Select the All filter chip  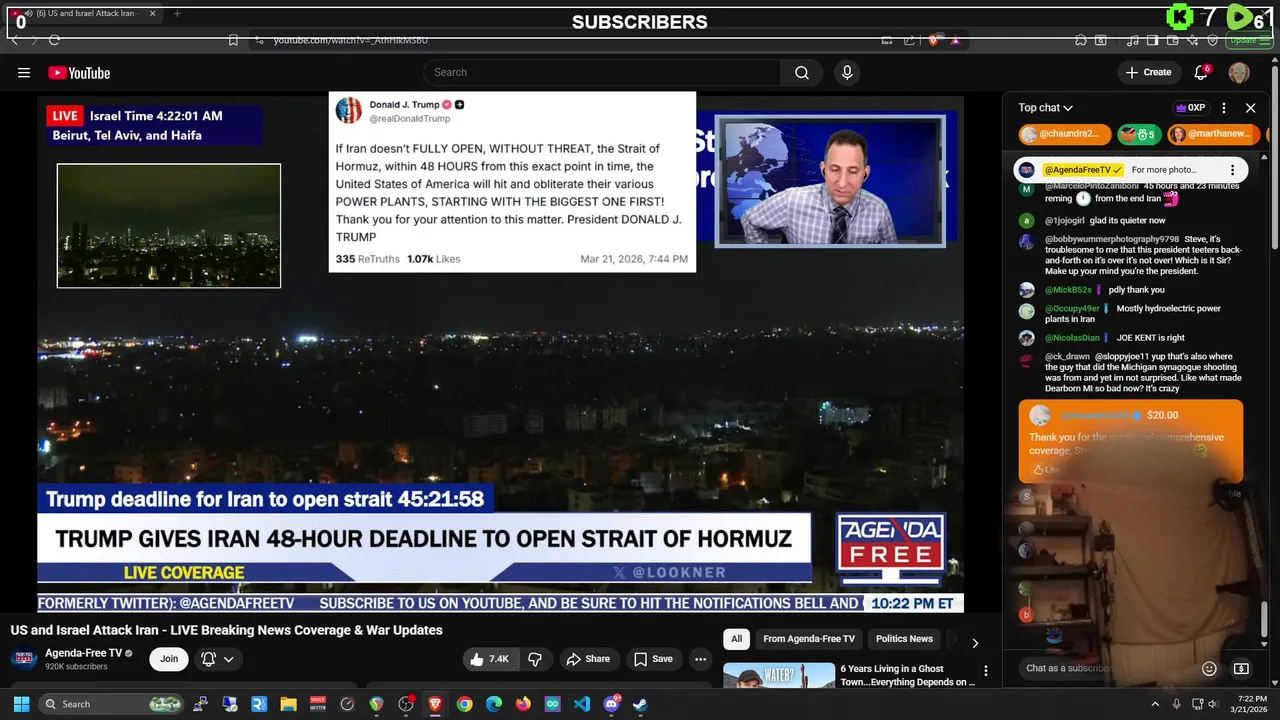(736, 639)
